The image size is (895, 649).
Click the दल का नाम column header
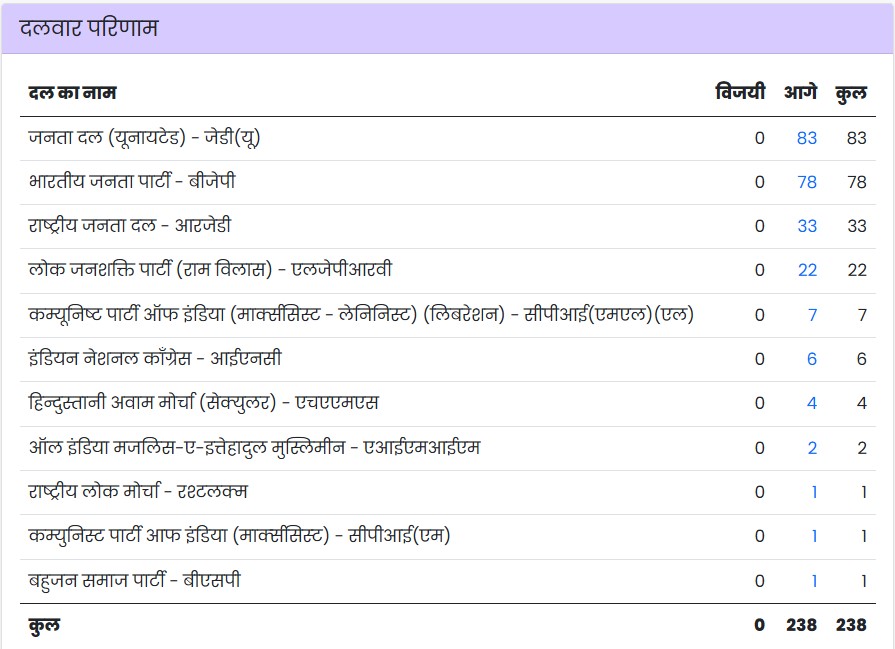pyautogui.click(x=73, y=93)
